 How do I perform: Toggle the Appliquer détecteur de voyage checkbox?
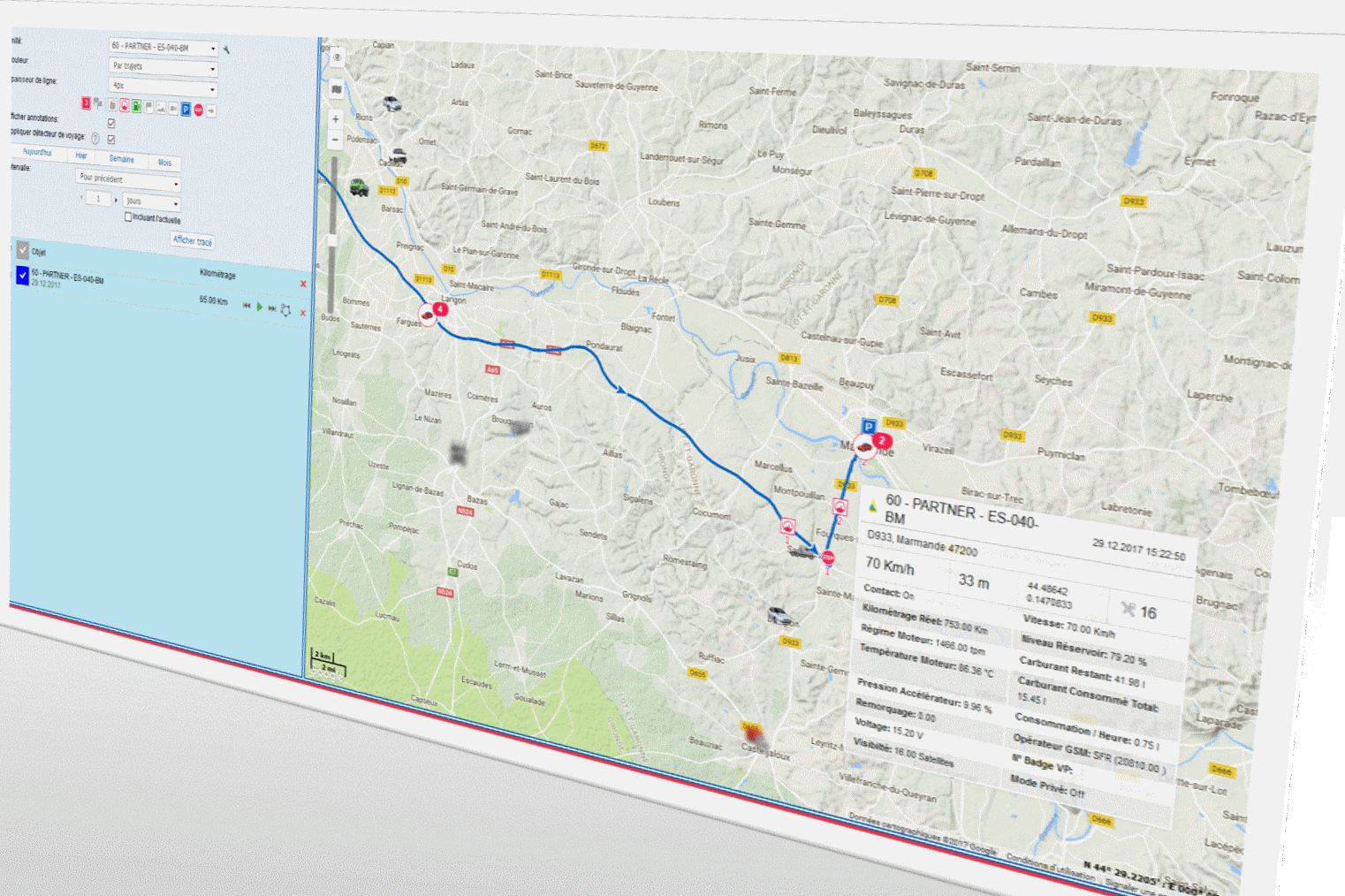click(111, 140)
